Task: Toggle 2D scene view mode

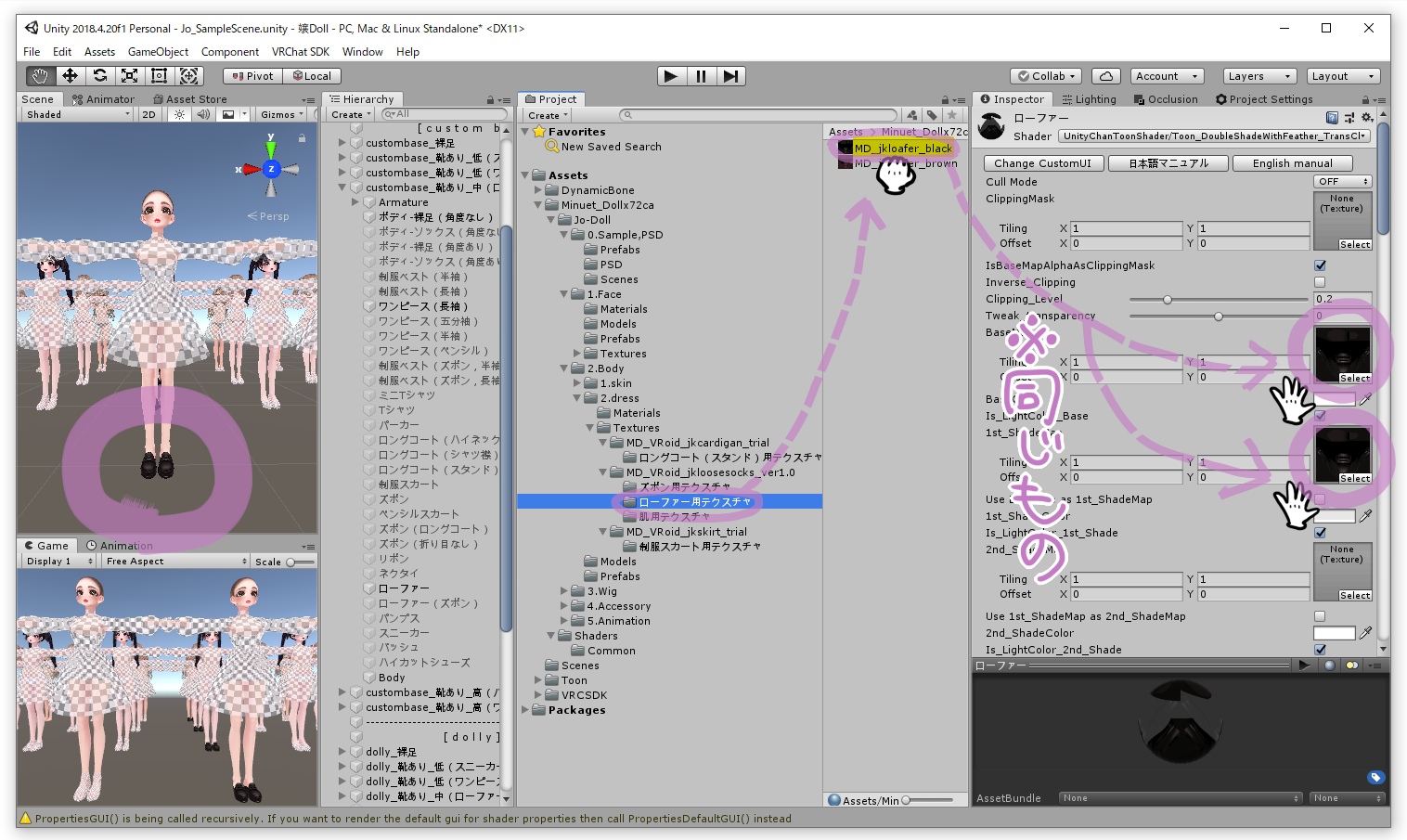Action: [x=148, y=115]
